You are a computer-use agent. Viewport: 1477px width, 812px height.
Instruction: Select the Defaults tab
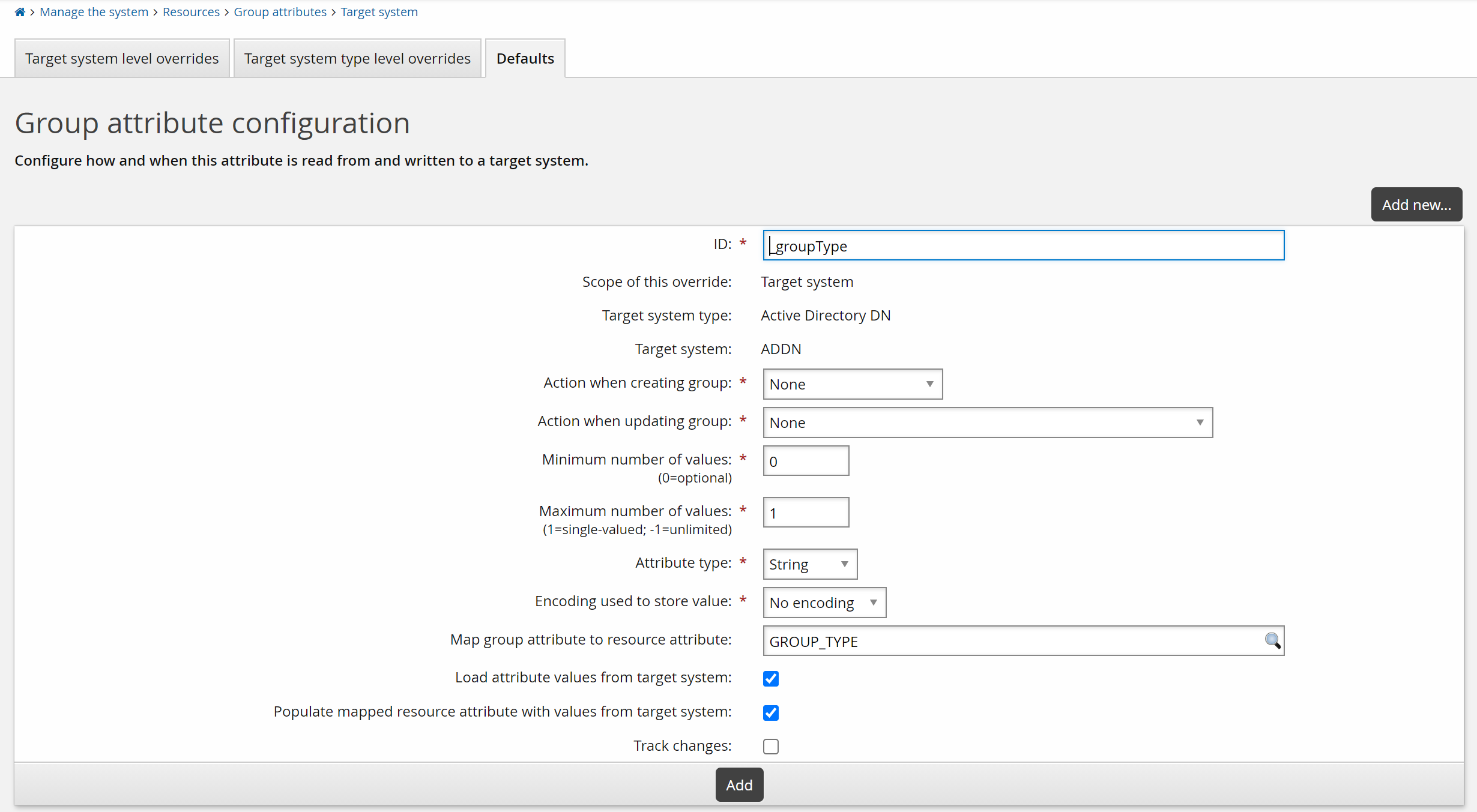pos(525,59)
